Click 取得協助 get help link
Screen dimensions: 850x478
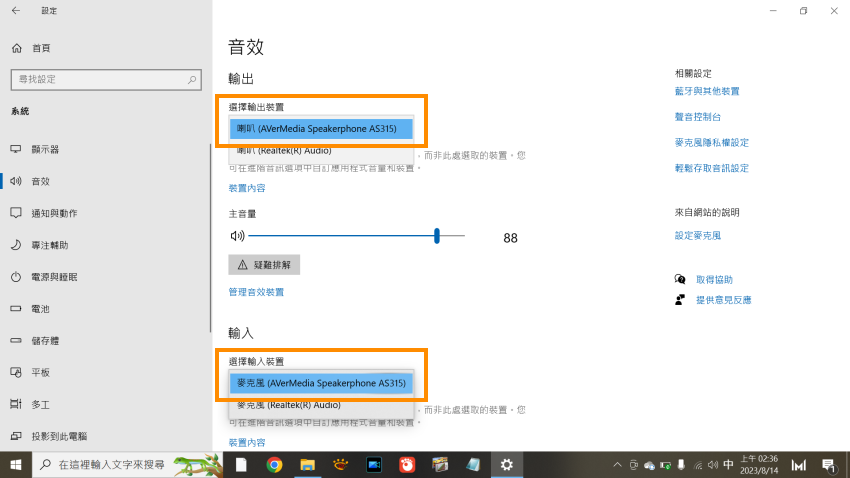714,280
